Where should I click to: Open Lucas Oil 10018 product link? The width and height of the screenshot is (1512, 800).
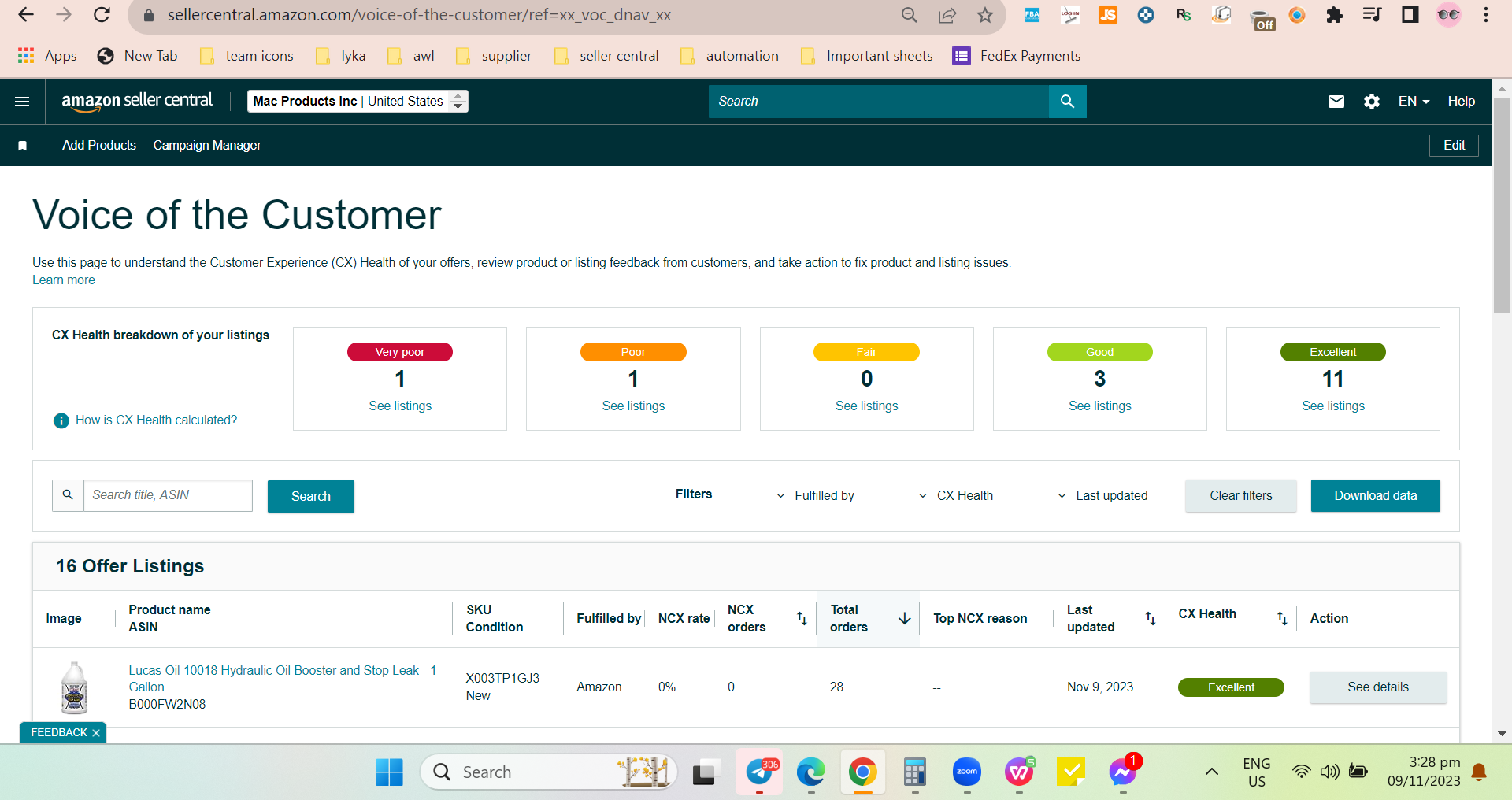click(282, 679)
